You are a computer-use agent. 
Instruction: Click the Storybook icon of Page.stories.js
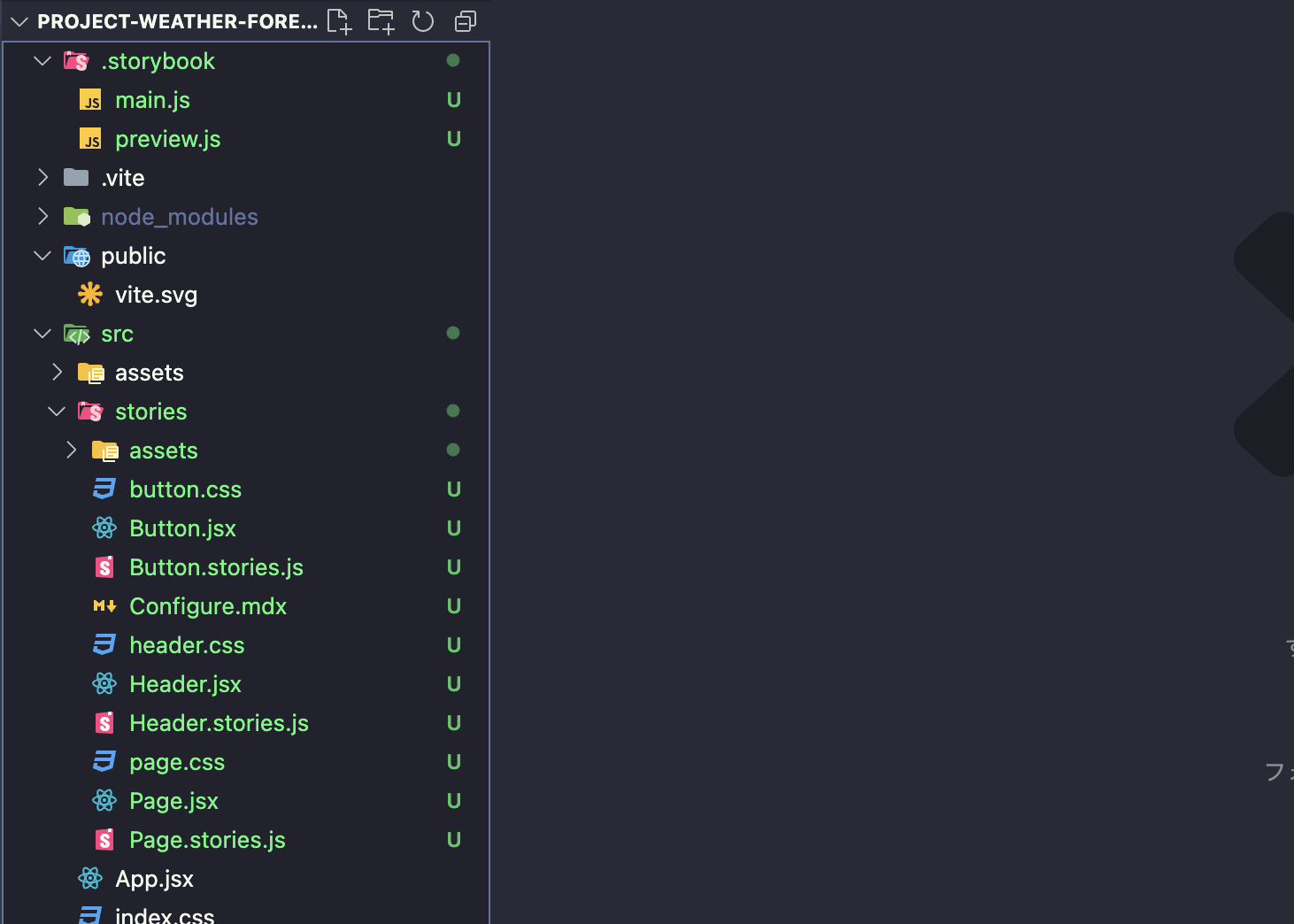(x=104, y=840)
